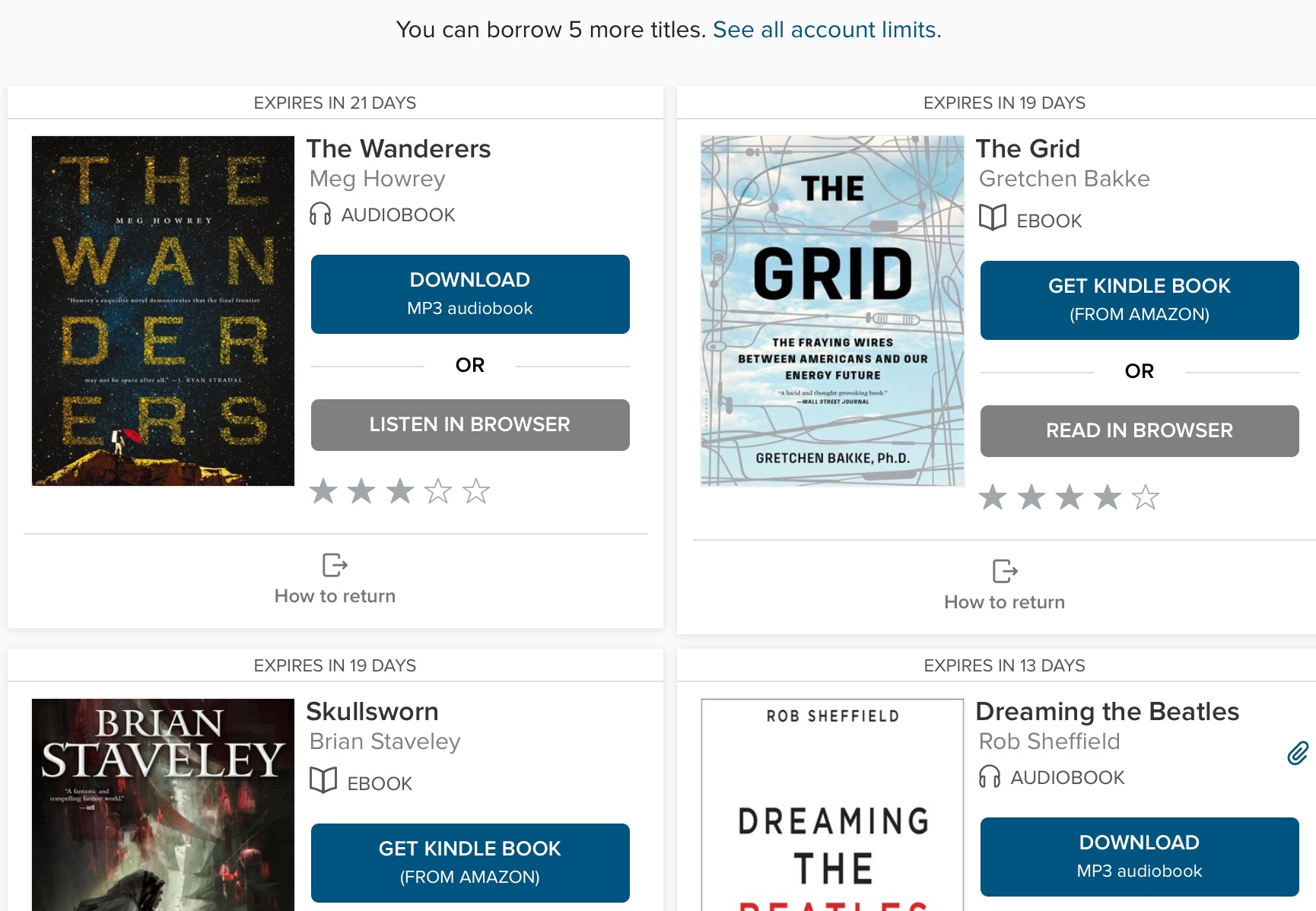Click the open-book icon for The Grid
Image resolution: width=1316 pixels, height=911 pixels.
[x=993, y=218]
